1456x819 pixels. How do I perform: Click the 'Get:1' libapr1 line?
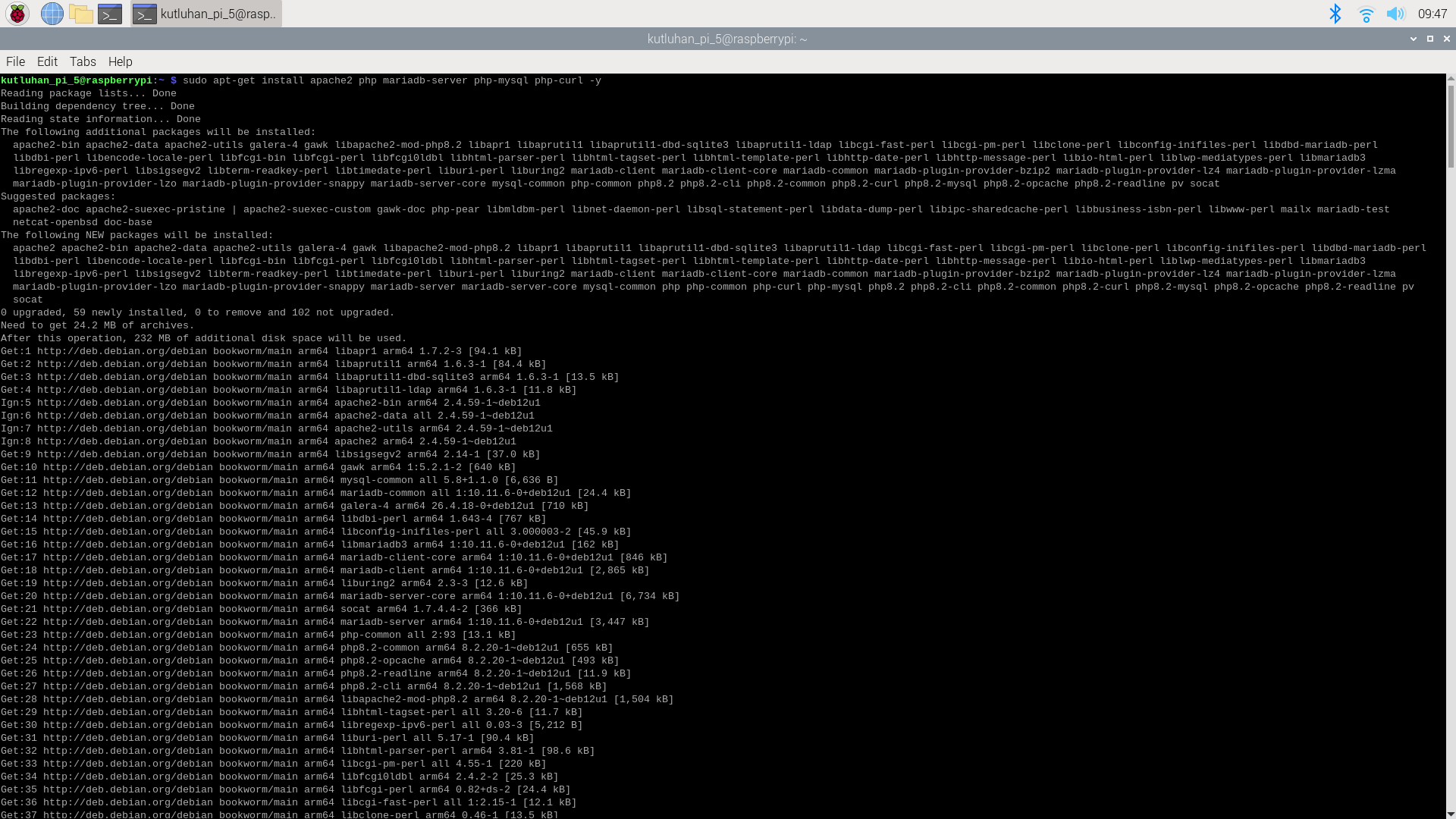[x=262, y=351]
